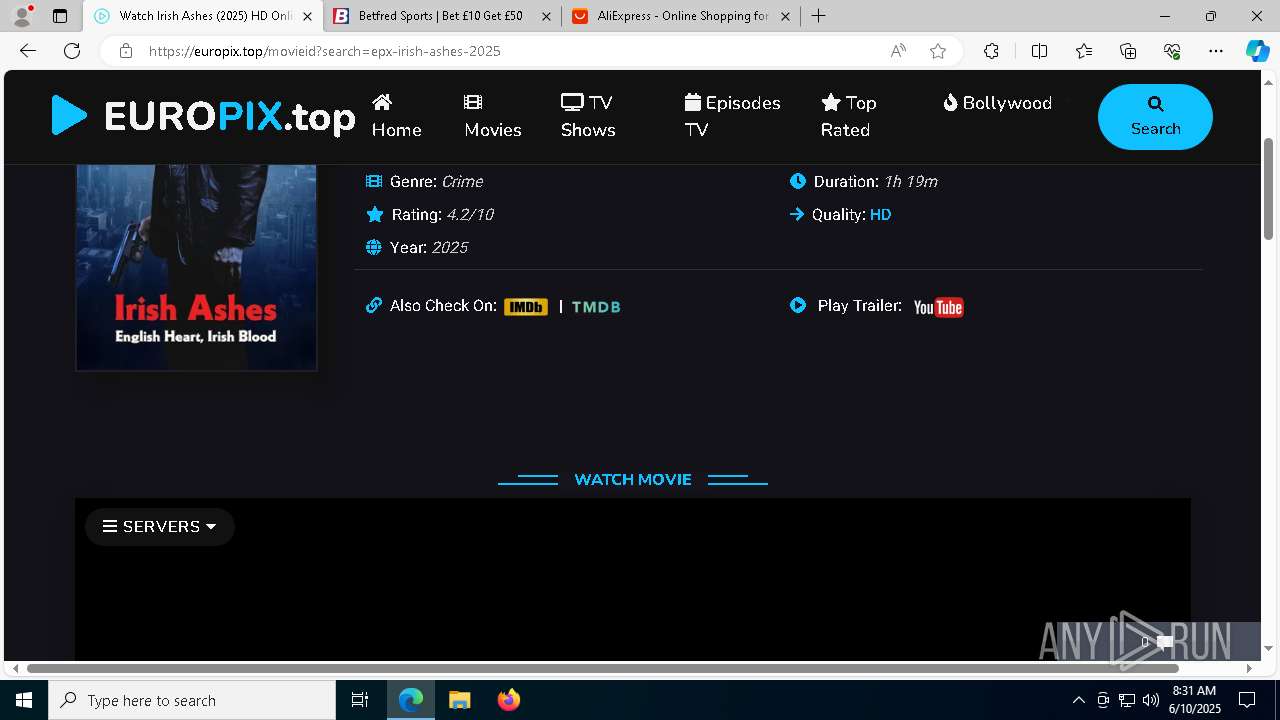
Task: Open tab actions menu icon
Action: (x=60, y=16)
